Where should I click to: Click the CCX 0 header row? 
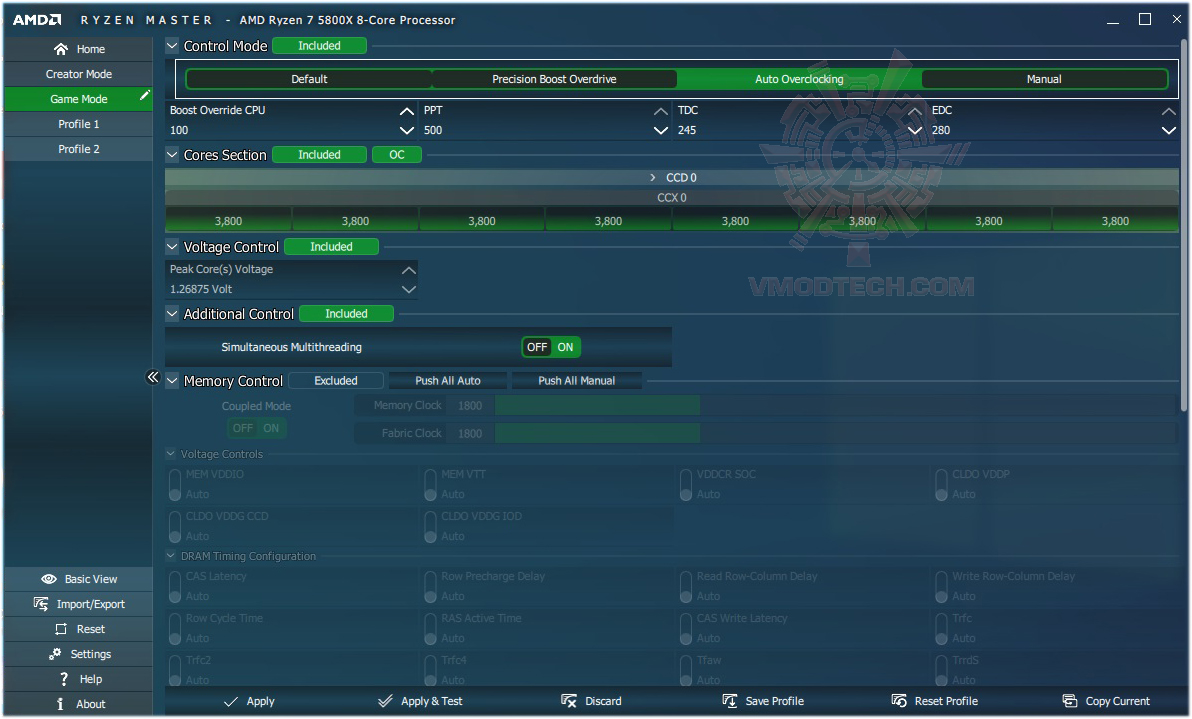click(672, 198)
